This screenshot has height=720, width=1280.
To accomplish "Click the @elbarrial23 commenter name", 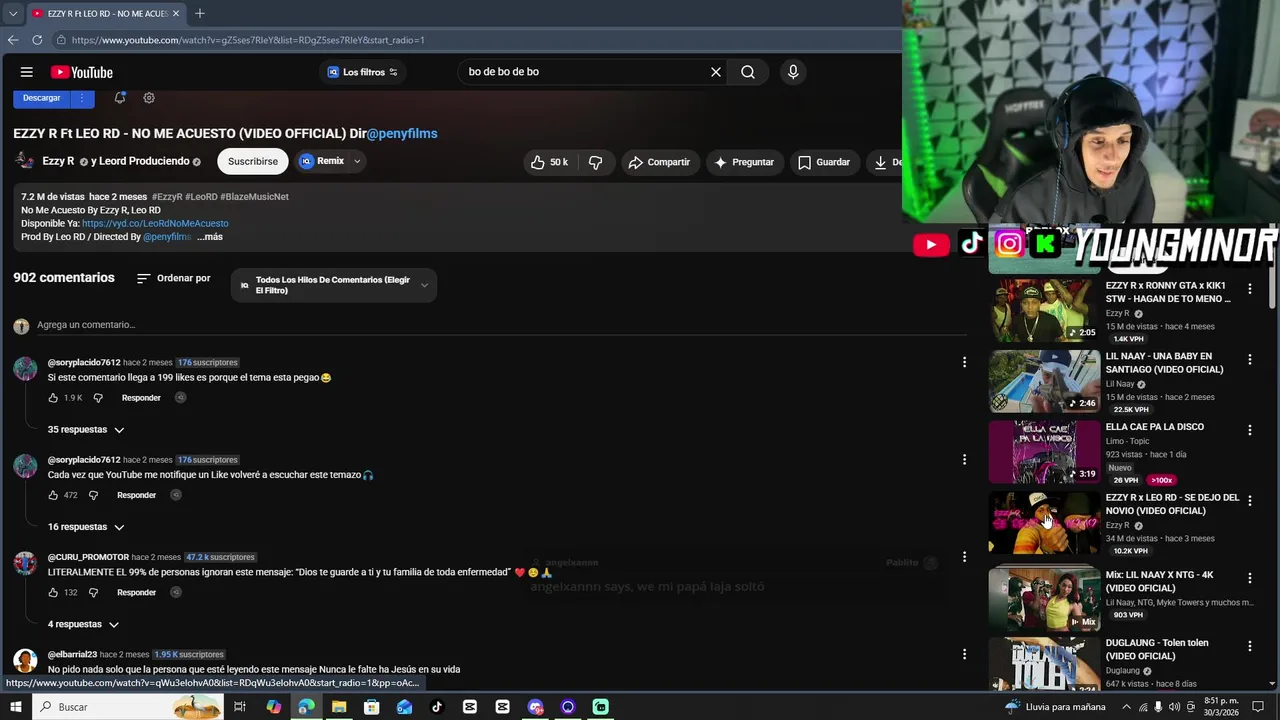I will 72,654.
